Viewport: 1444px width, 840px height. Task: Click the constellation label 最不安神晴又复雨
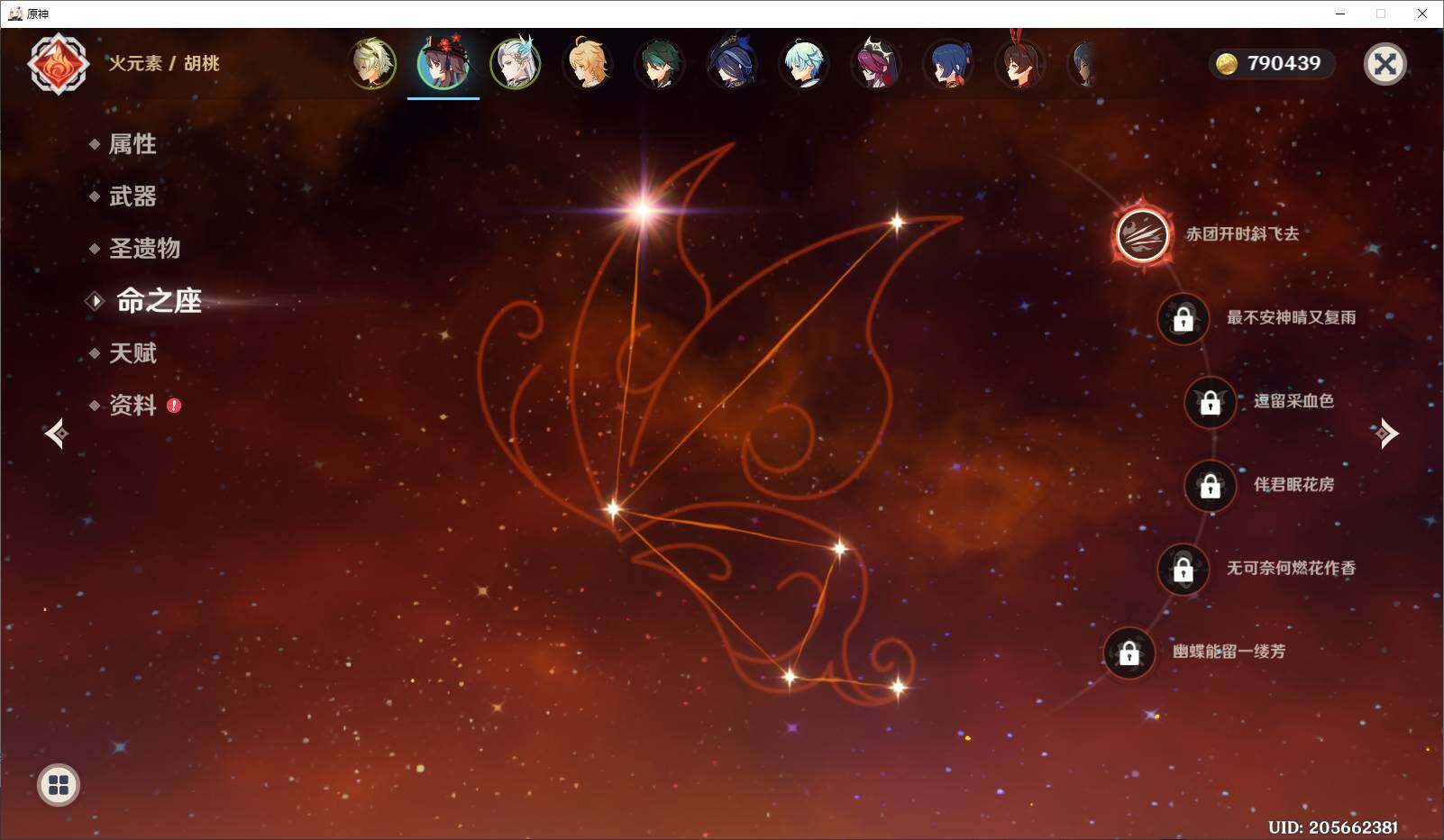[1291, 317]
